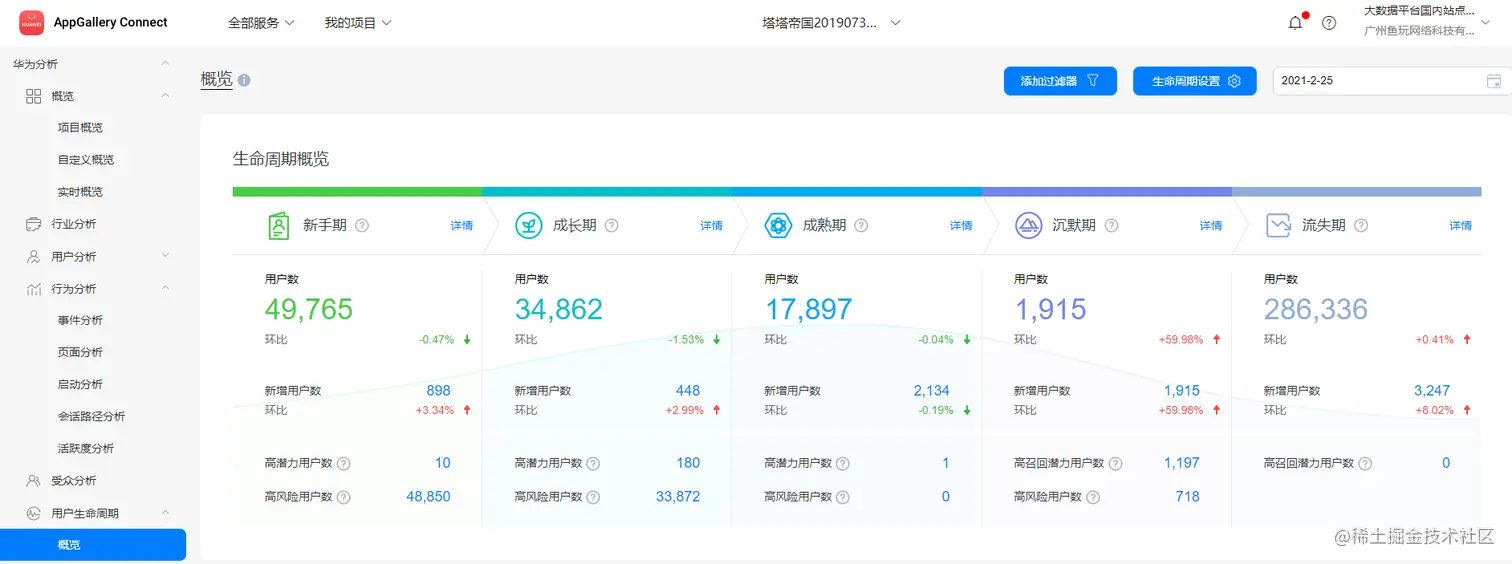Open the calendar icon in date field
This screenshot has width=1512, height=564.
(1494, 81)
